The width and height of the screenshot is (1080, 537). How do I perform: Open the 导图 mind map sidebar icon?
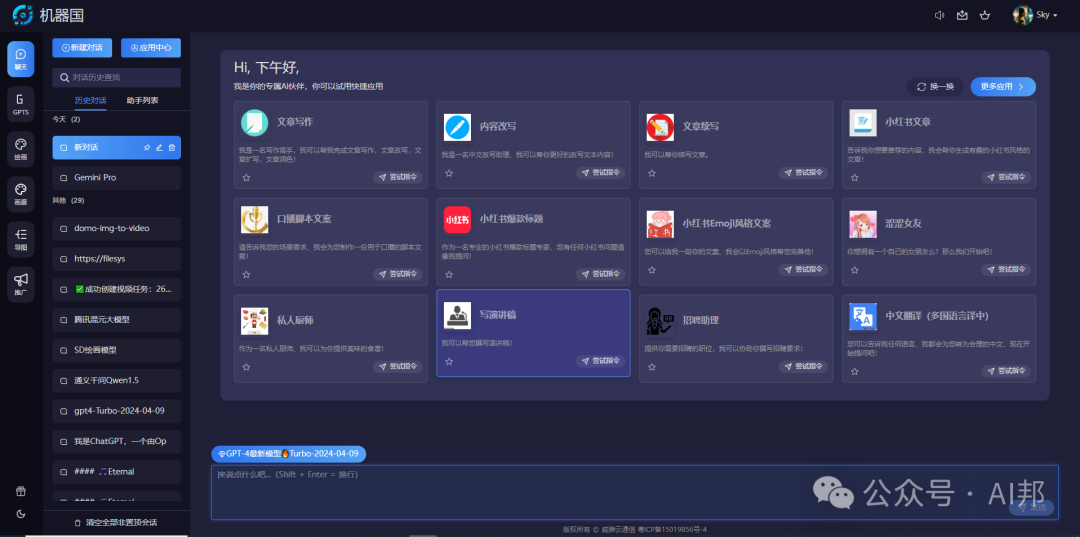[x=20, y=238]
